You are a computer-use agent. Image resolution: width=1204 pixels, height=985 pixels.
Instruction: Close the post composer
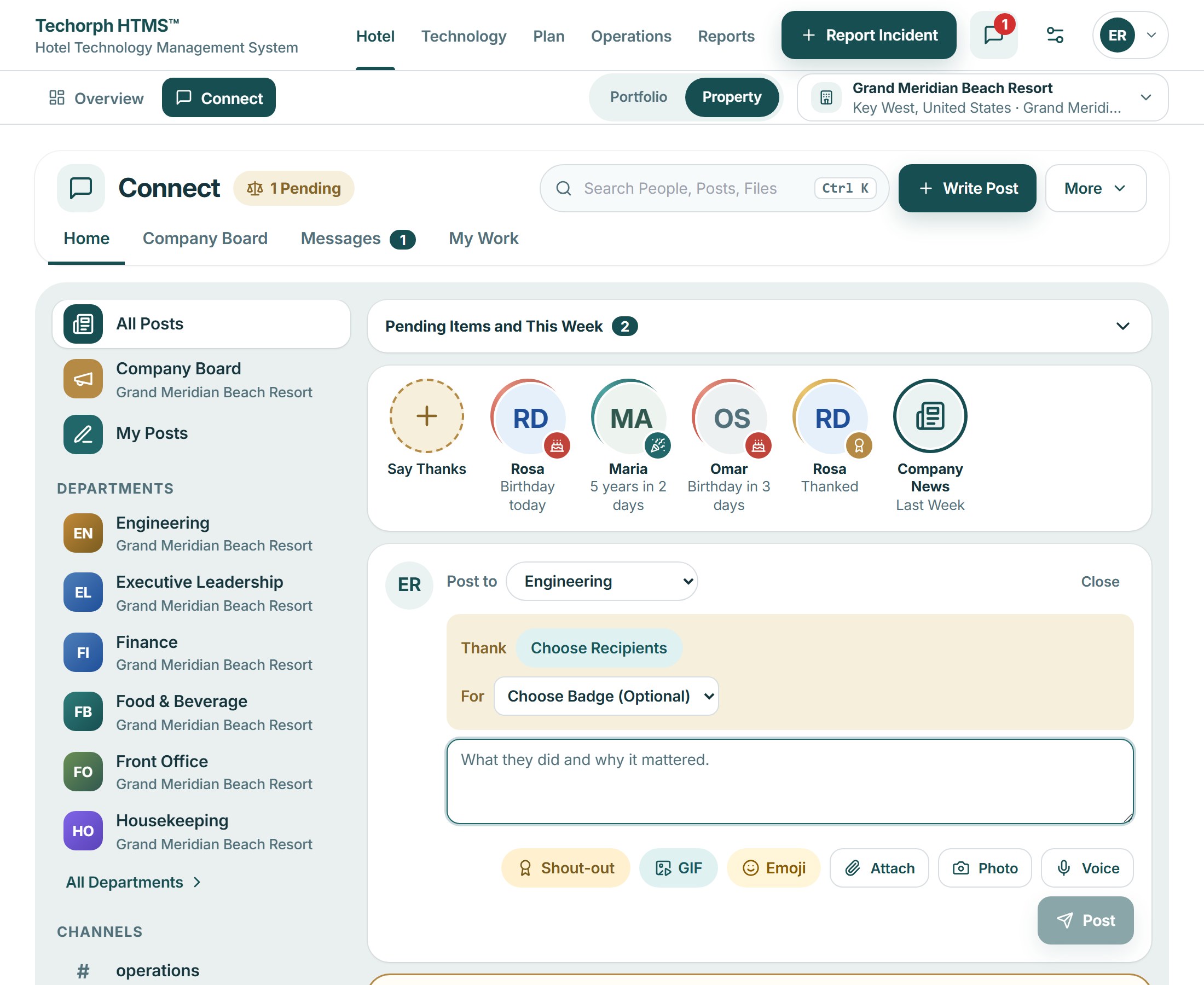(1099, 582)
